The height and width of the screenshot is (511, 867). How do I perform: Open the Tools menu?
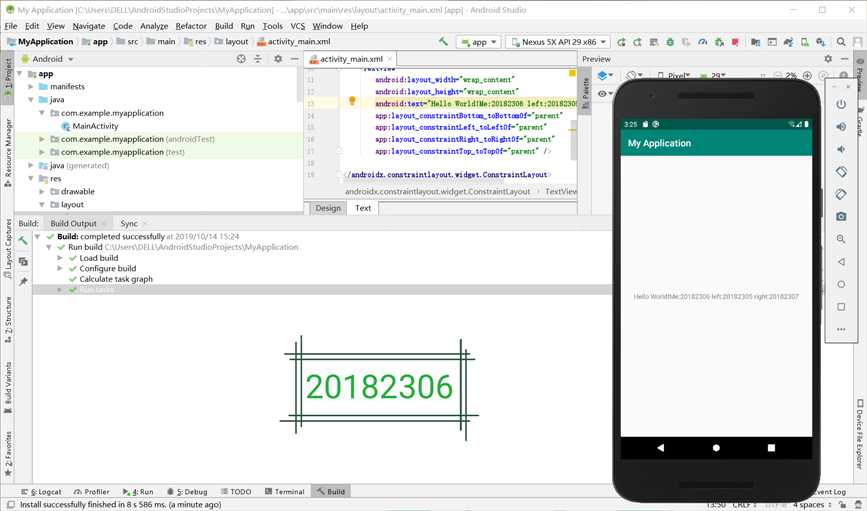[x=272, y=26]
